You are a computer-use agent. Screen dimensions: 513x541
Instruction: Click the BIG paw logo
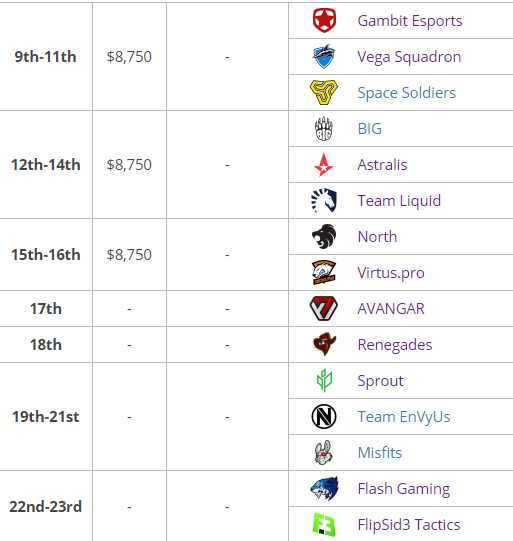324,129
